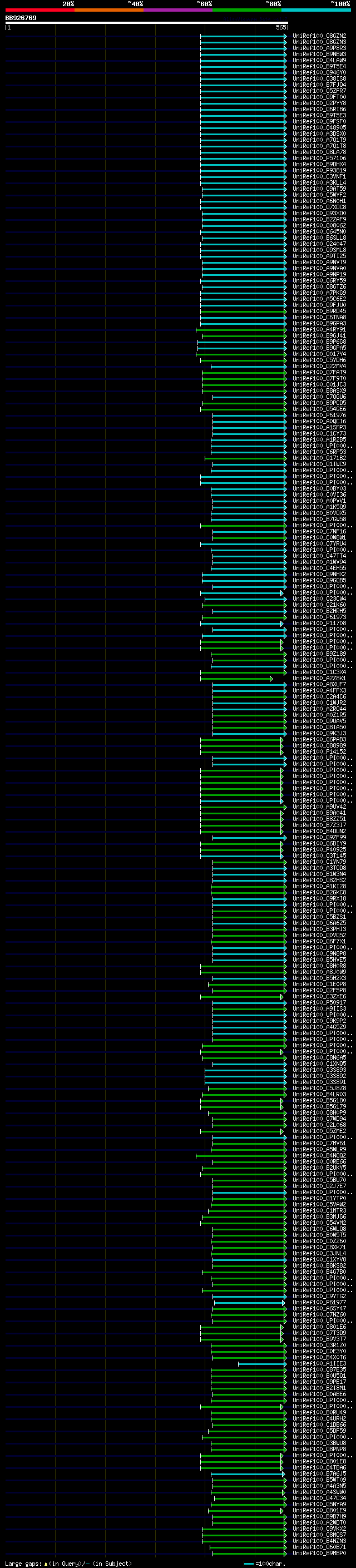
Task: Select the UniRef100_Q93XD0 label
Action: pyautogui.click(x=319, y=214)
